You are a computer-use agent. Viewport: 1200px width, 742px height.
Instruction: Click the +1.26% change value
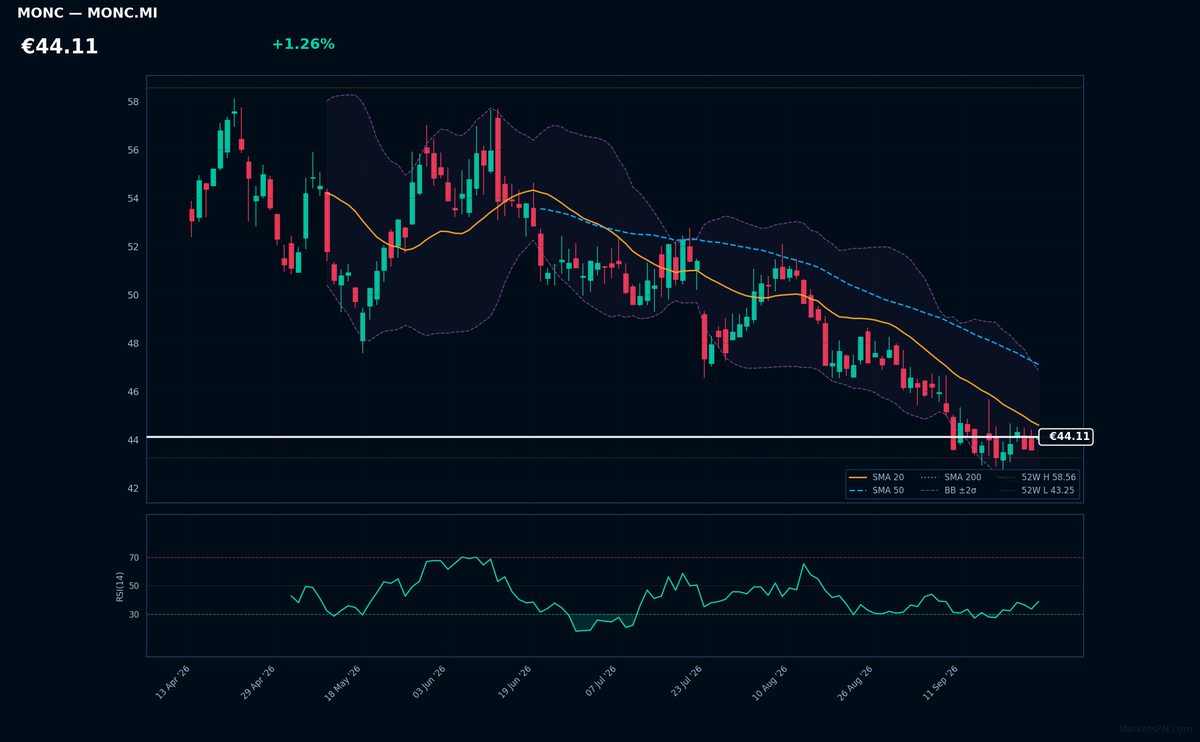303,44
